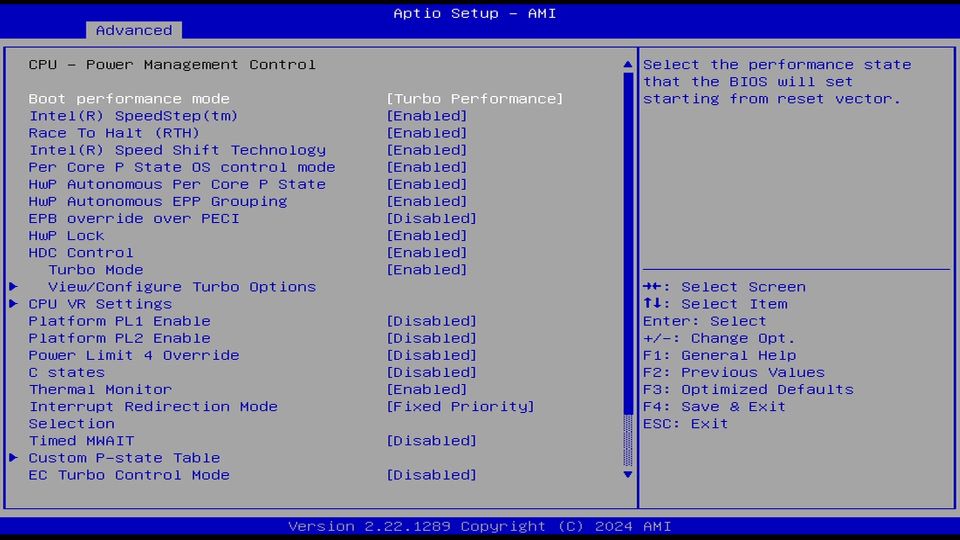Click F3: Optimized Defaults
The width and height of the screenshot is (960, 540).
pyautogui.click(x=748, y=390)
